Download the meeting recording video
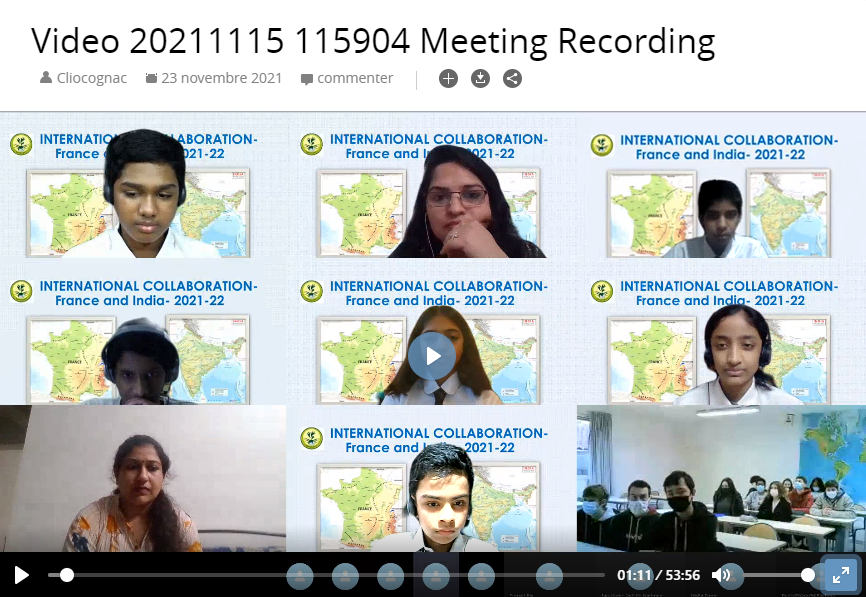The image size is (866, 597). (x=480, y=78)
